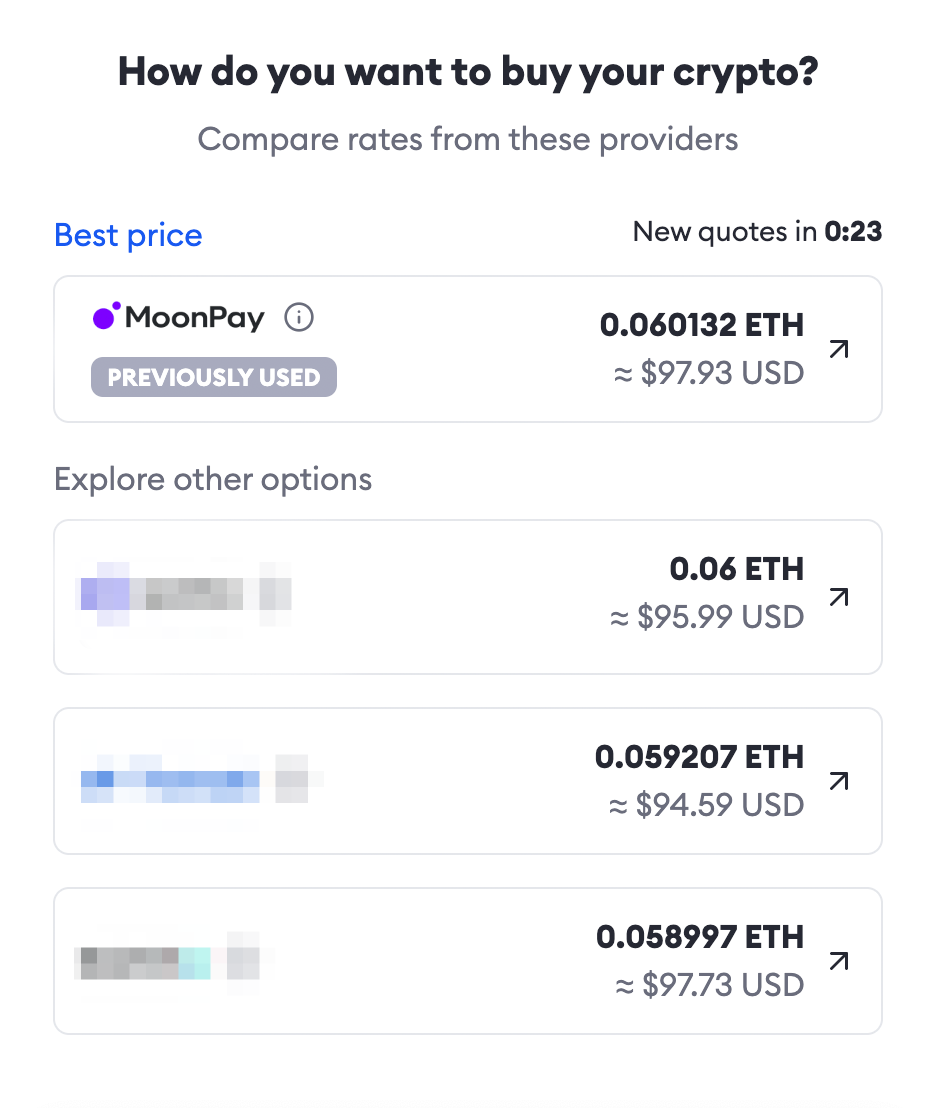Click the MoonPay info icon
Screen dimensions: 940x1108
pyautogui.click(x=299, y=318)
